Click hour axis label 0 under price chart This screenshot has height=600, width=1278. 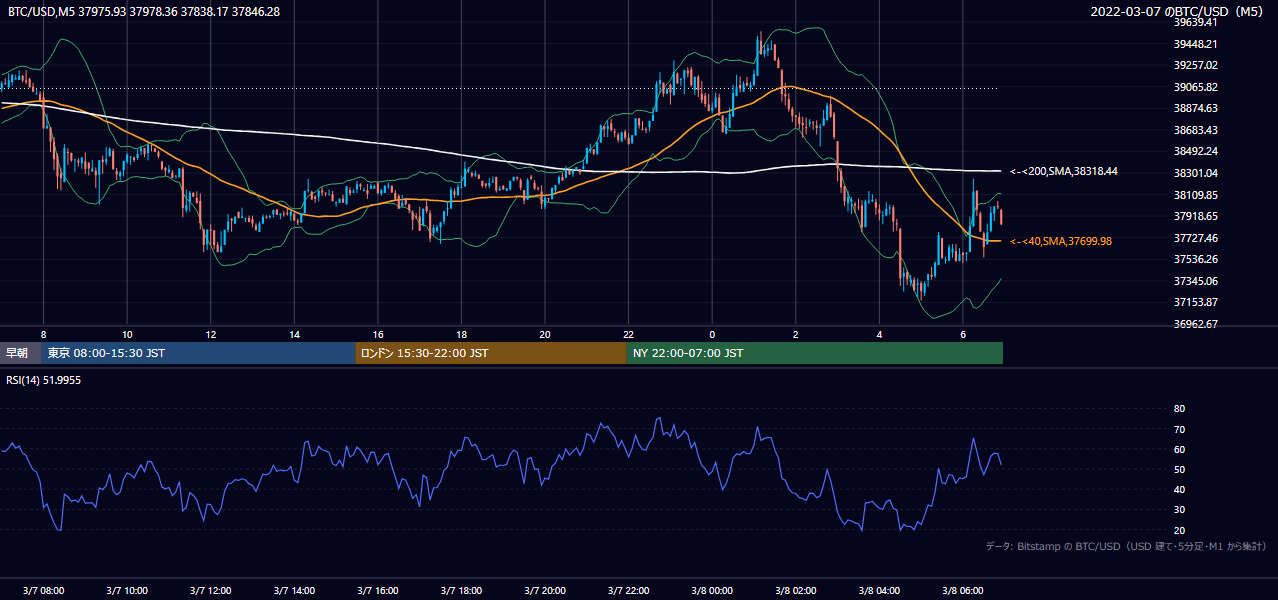point(712,334)
